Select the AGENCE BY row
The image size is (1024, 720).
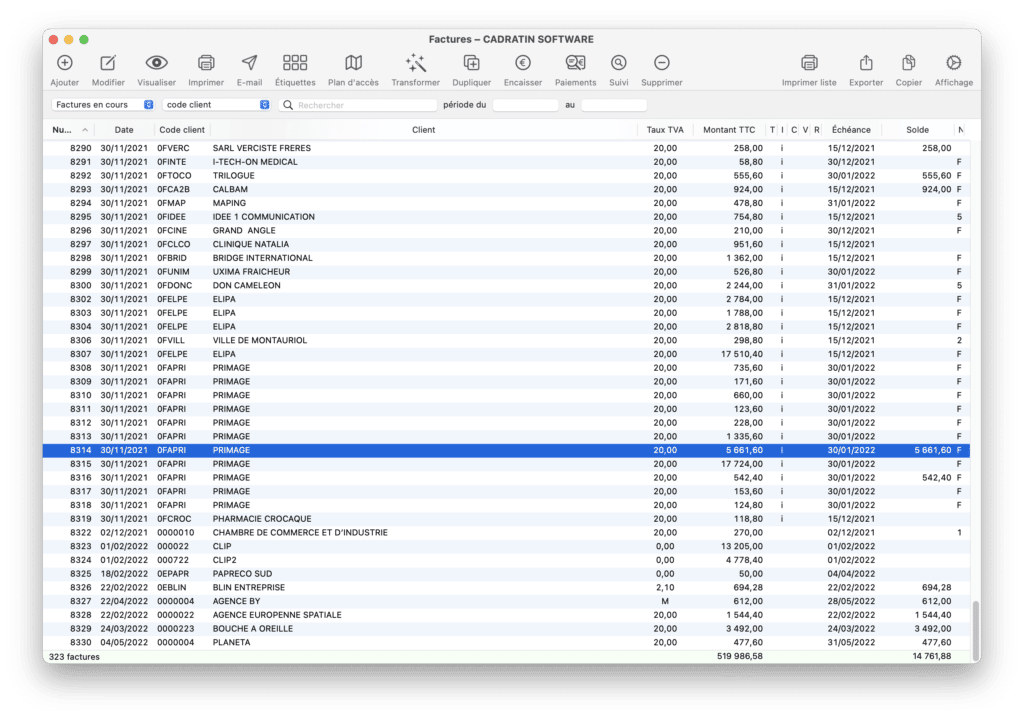506,601
